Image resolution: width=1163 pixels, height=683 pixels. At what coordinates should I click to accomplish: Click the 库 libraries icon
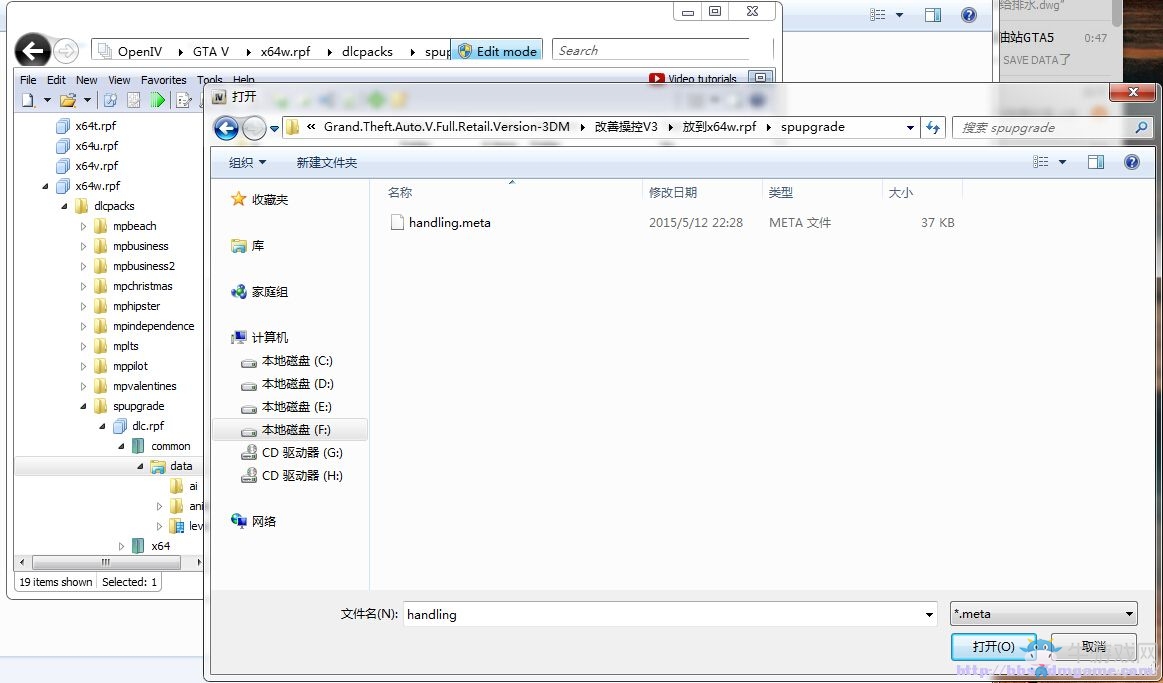[238, 245]
